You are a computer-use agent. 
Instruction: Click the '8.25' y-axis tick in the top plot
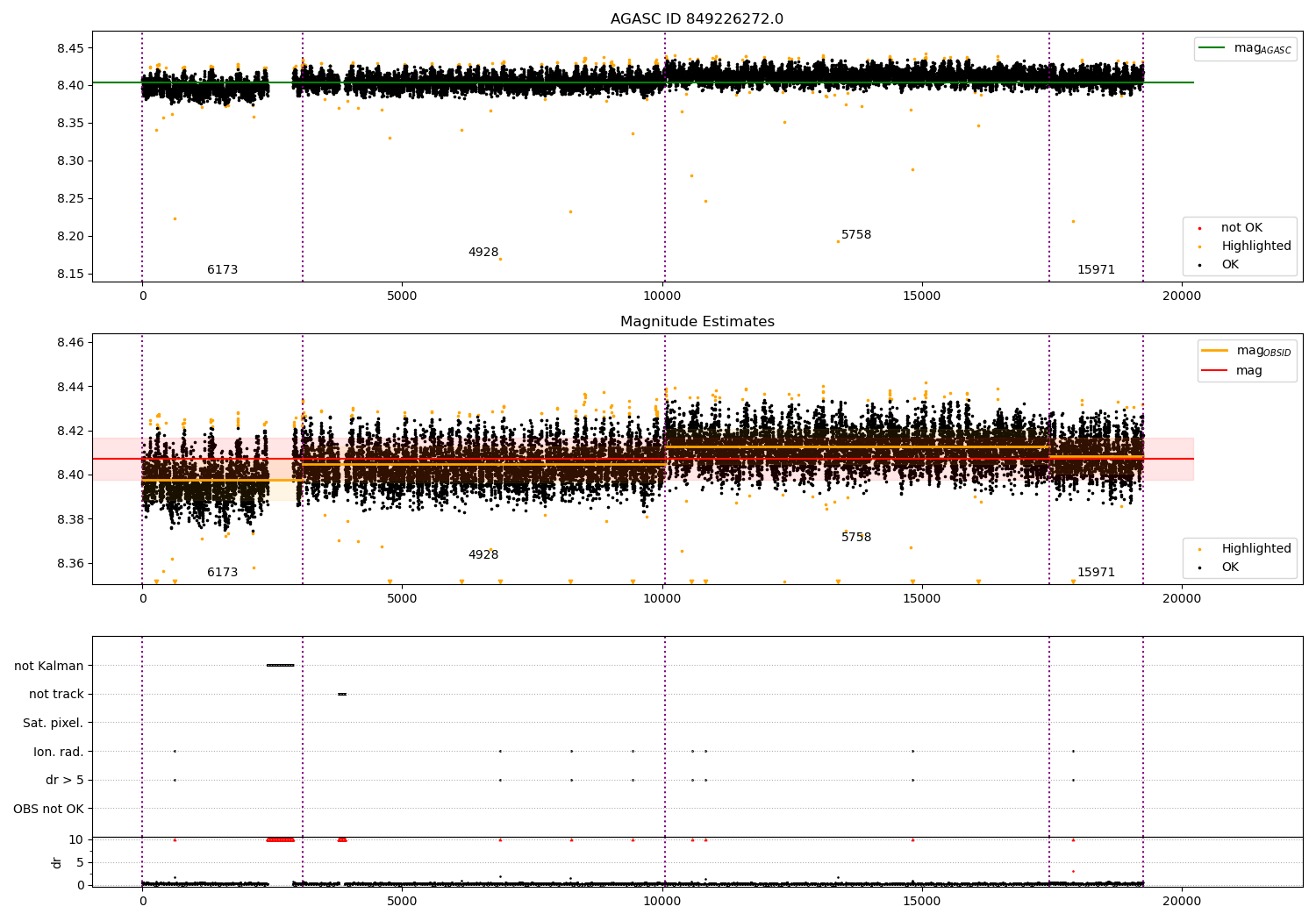point(70,199)
